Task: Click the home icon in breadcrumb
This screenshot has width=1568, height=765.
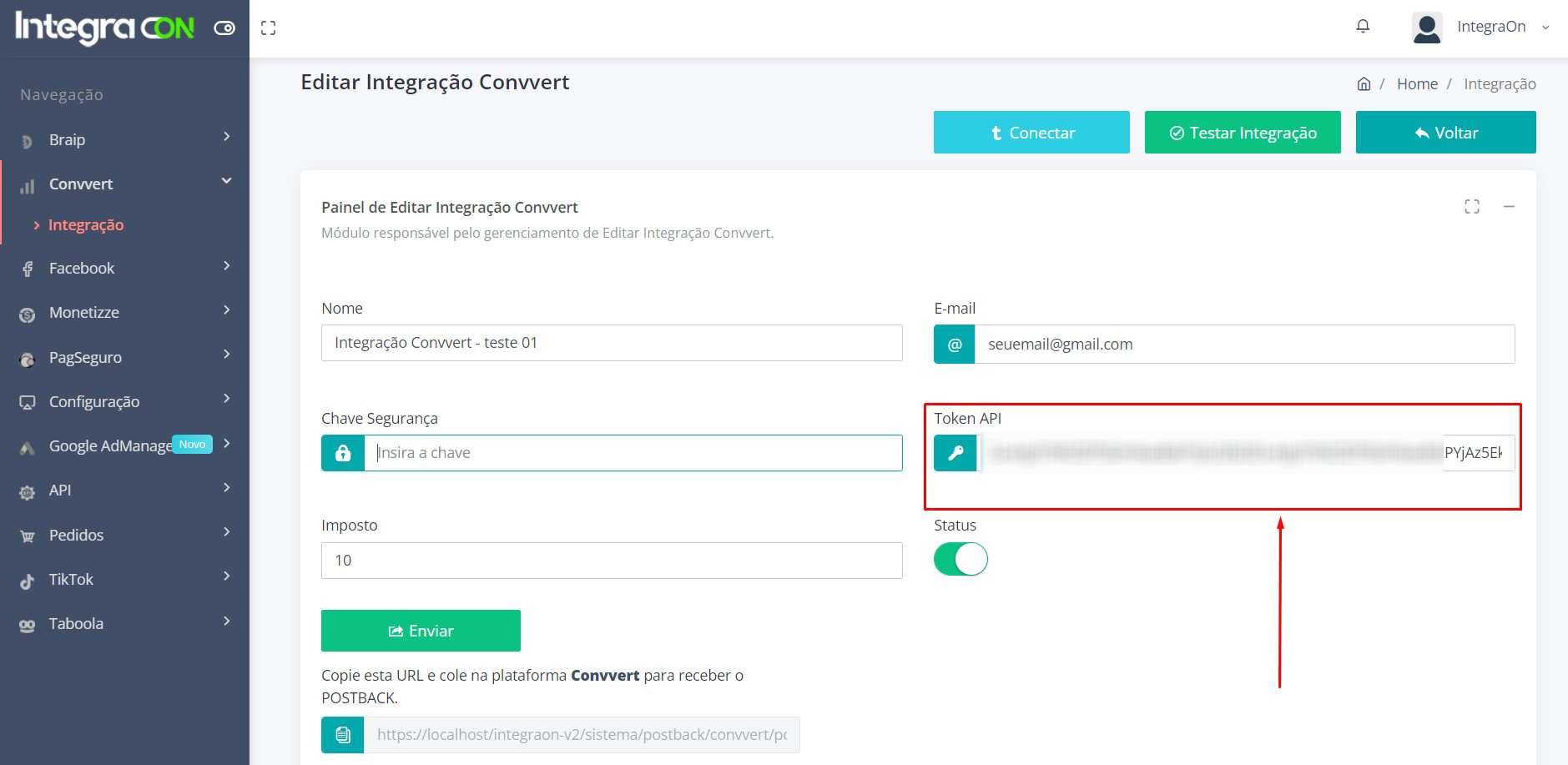Action: [x=1364, y=84]
